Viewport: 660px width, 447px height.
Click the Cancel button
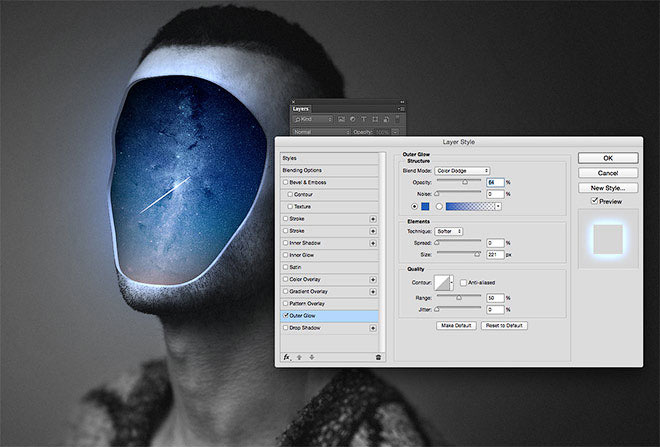pyautogui.click(x=608, y=173)
